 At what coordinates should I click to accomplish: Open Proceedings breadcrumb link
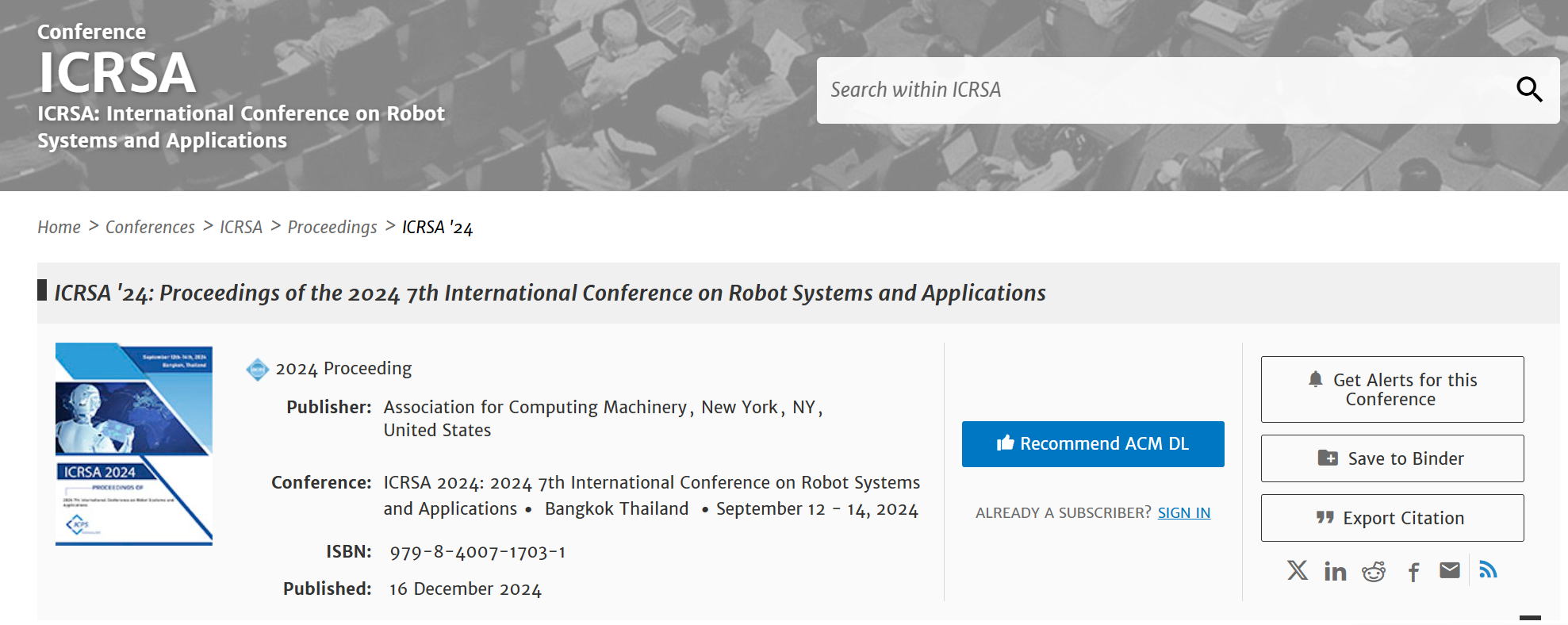tap(332, 228)
